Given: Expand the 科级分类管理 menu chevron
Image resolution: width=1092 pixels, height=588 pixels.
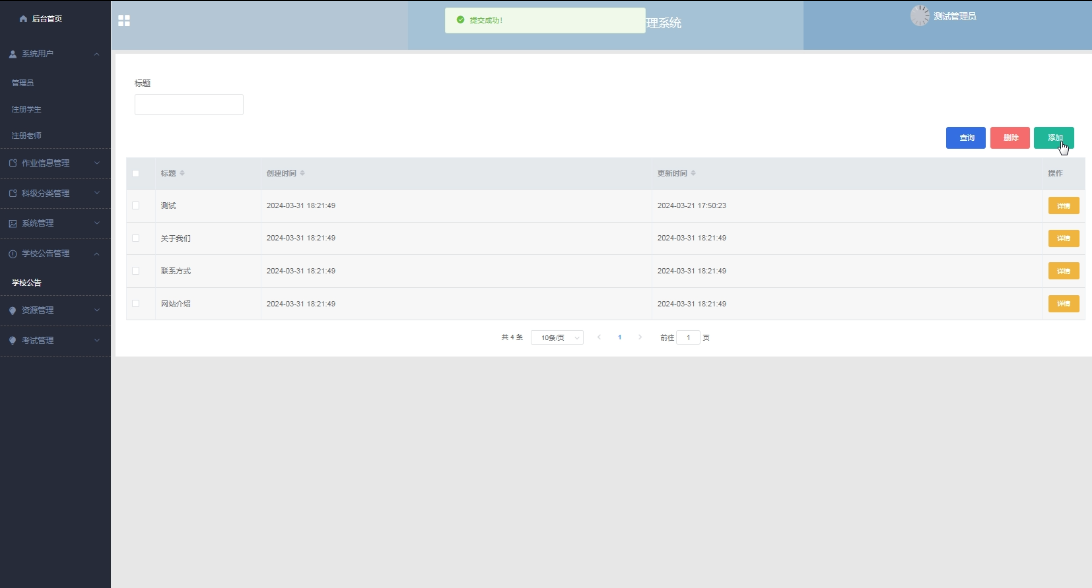Looking at the screenshot, I should point(97,193).
